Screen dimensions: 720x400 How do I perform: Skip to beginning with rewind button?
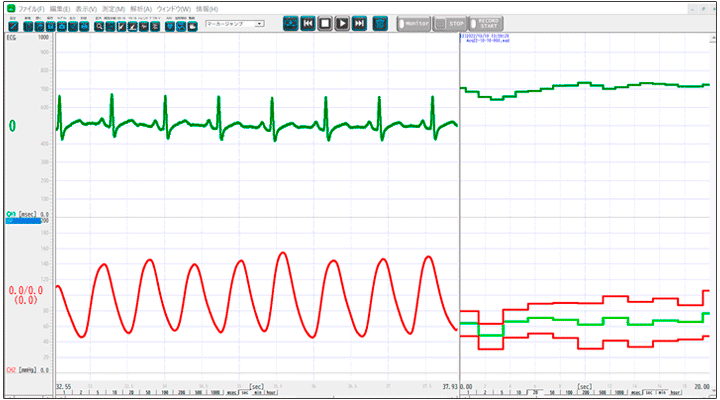308,23
